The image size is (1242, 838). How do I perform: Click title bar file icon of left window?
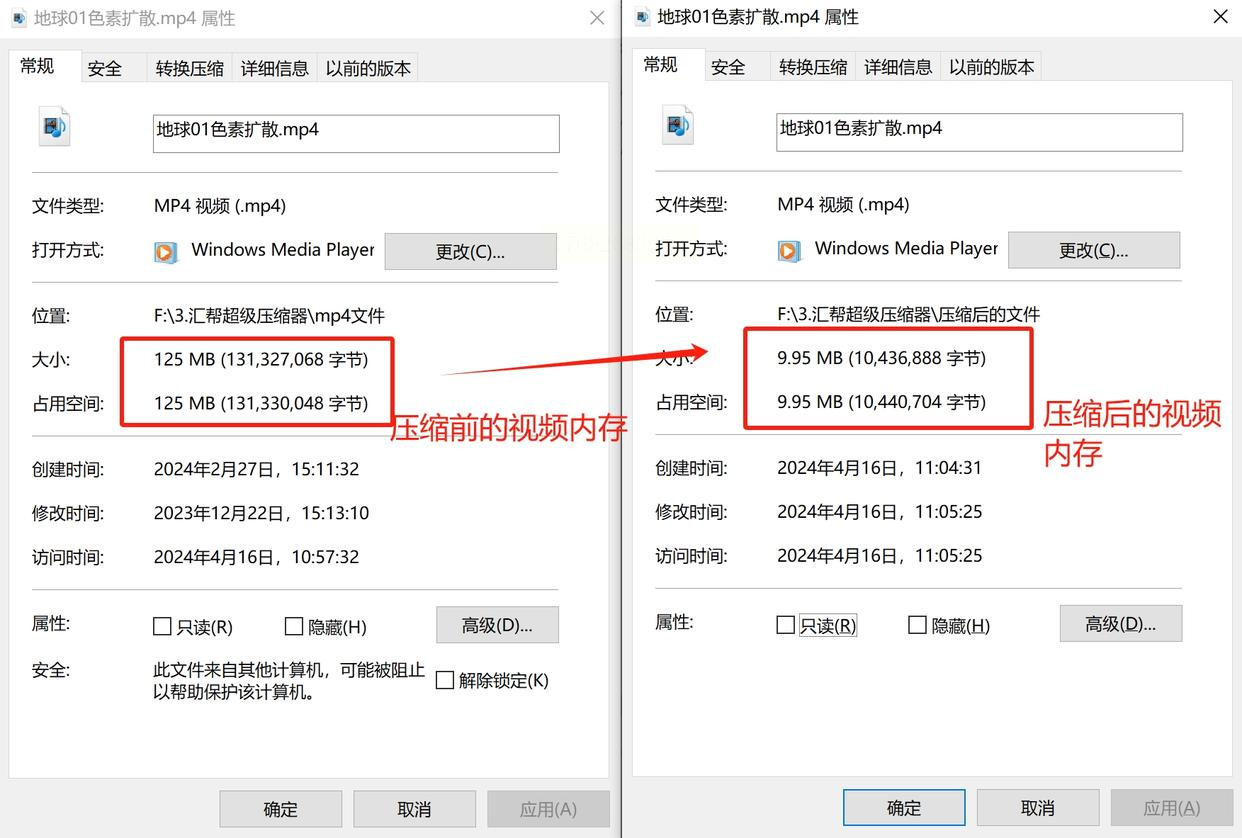(x=18, y=18)
